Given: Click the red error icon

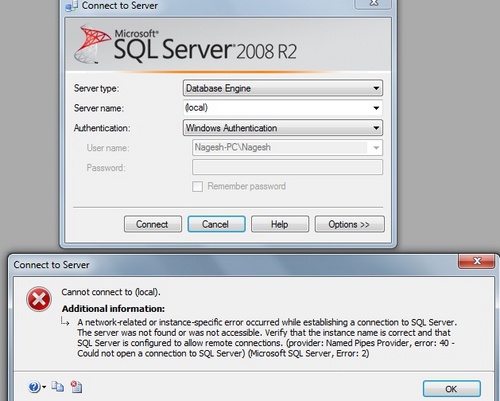Looking at the screenshot, I should click(39, 299).
